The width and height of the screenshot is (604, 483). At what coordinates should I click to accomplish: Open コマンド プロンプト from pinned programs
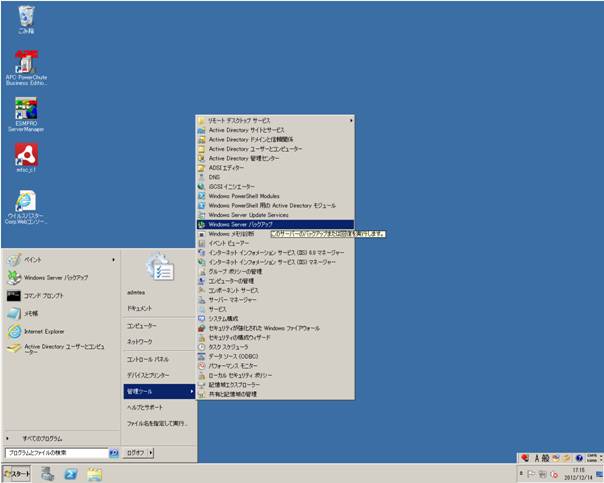[x=44, y=296]
